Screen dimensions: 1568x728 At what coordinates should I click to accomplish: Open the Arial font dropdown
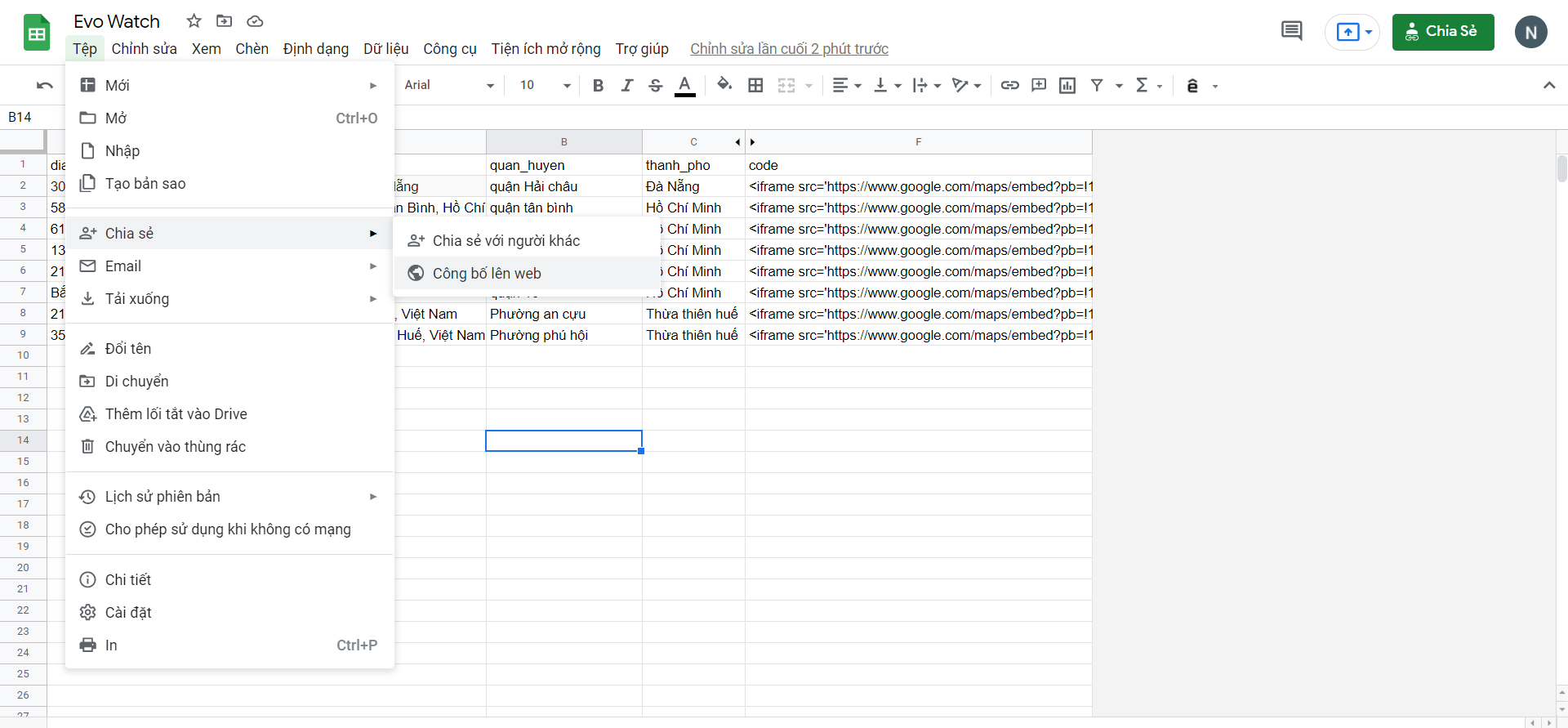coord(449,86)
